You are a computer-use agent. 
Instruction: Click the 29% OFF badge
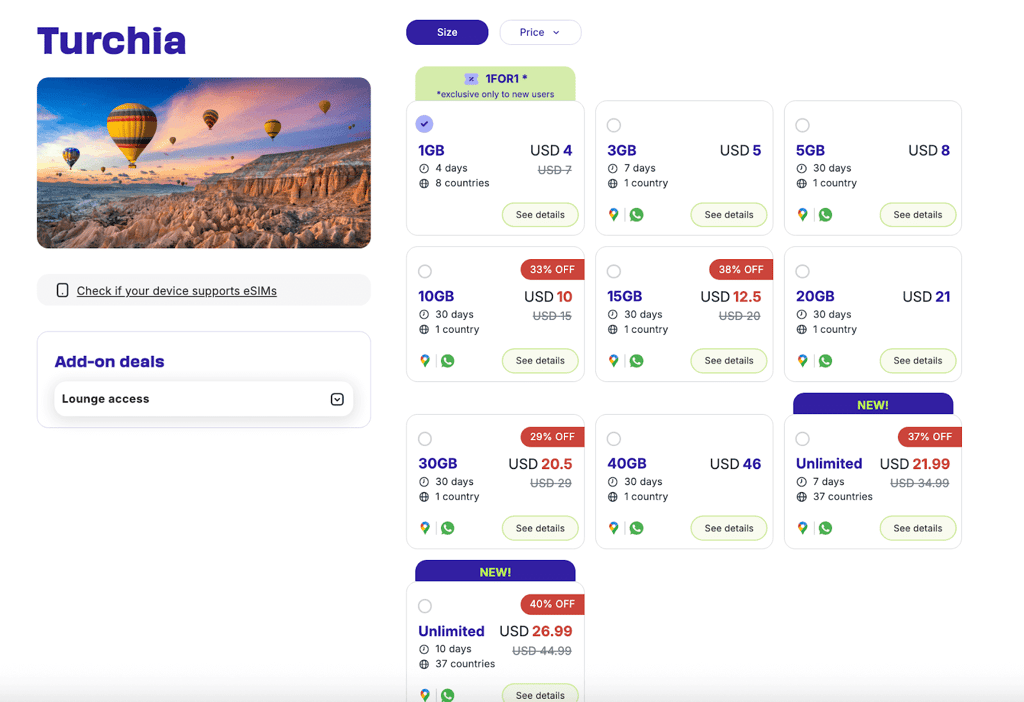coord(552,436)
